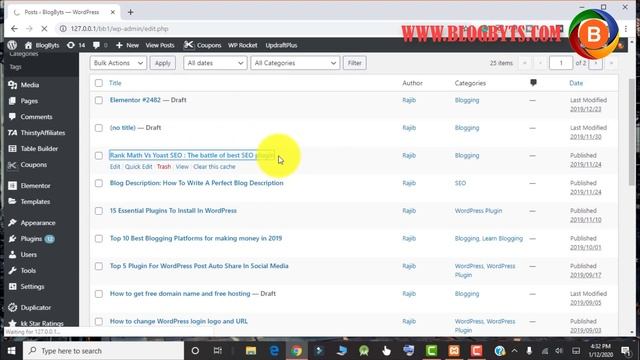Open the 15 Essential Plugins post title
Viewport: 640px width, 360px height.
point(173,211)
